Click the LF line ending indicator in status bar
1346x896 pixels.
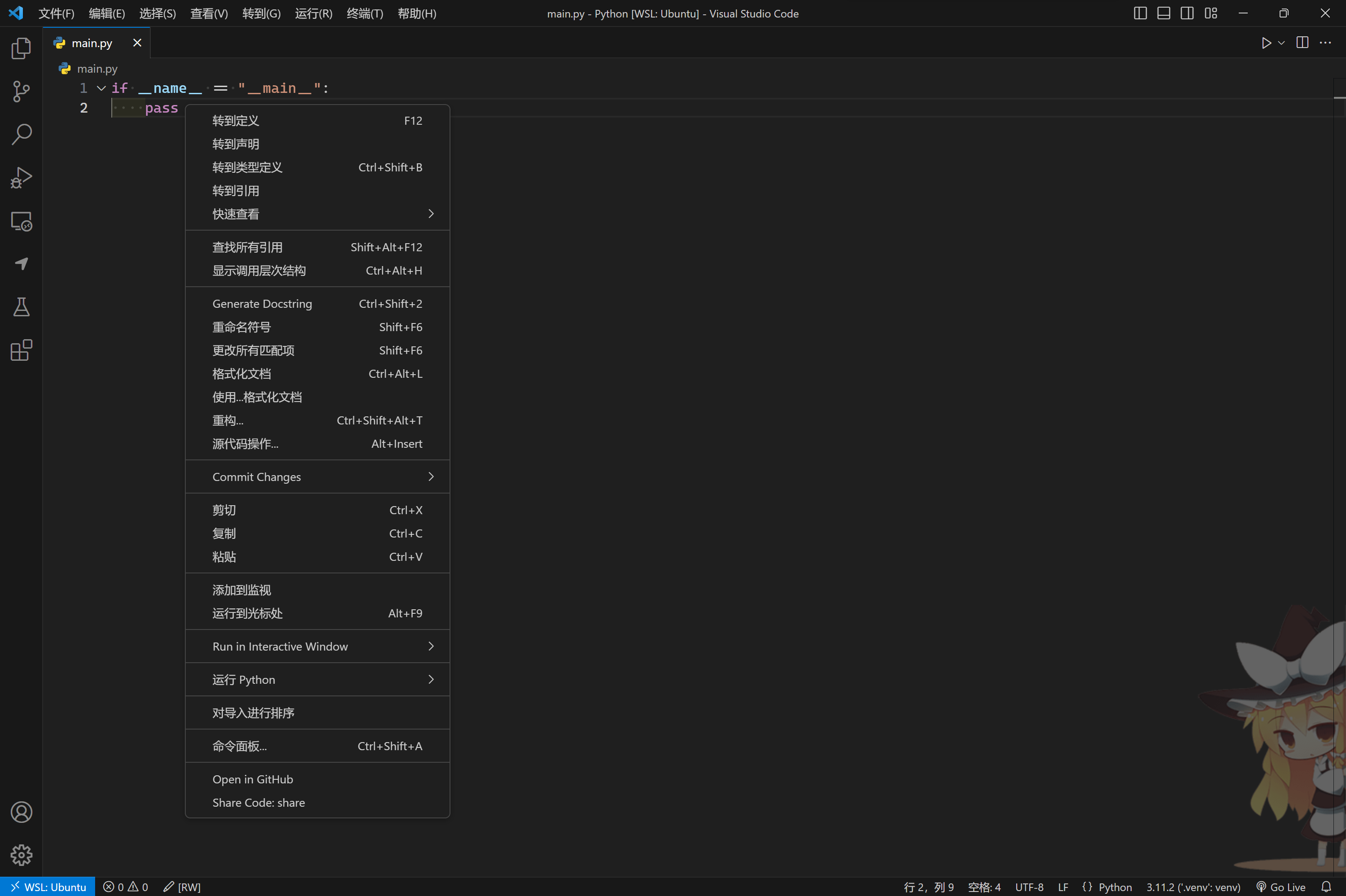(1064, 886)
